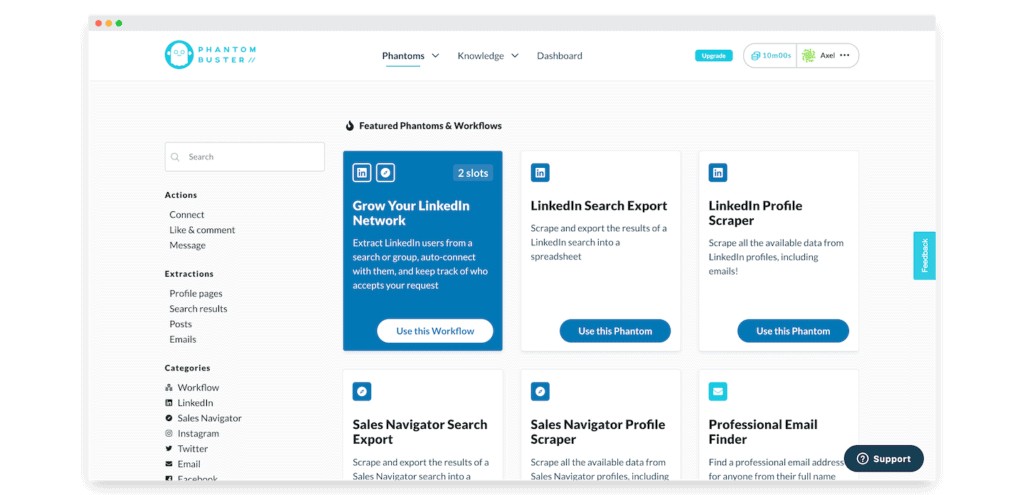1024x495 pixels.
Task: Use this Phantom for LinkedIn Search Export
Action: [615, 331]
